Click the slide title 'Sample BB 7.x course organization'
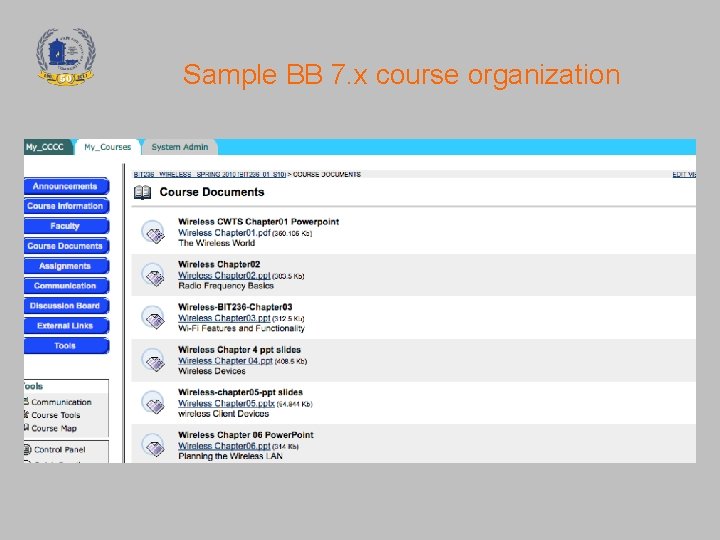 coord(402,75)
